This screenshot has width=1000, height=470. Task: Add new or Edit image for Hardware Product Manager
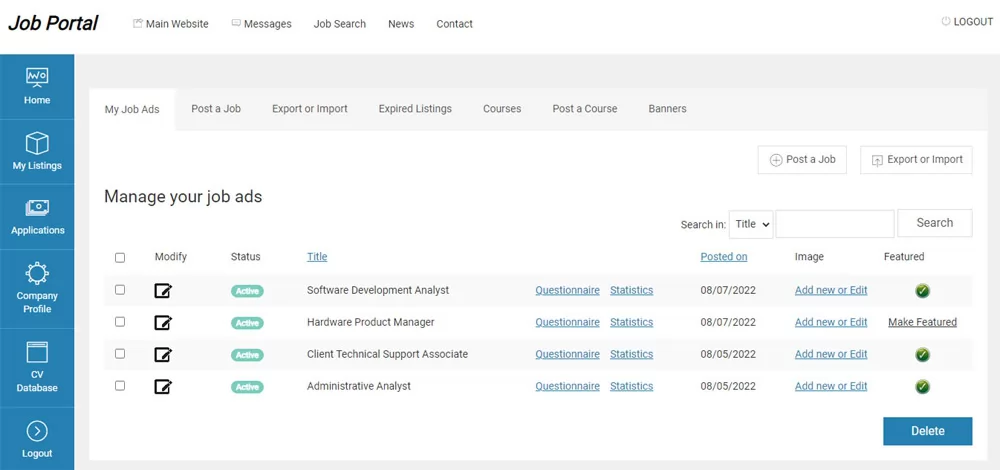click(831, 322)
